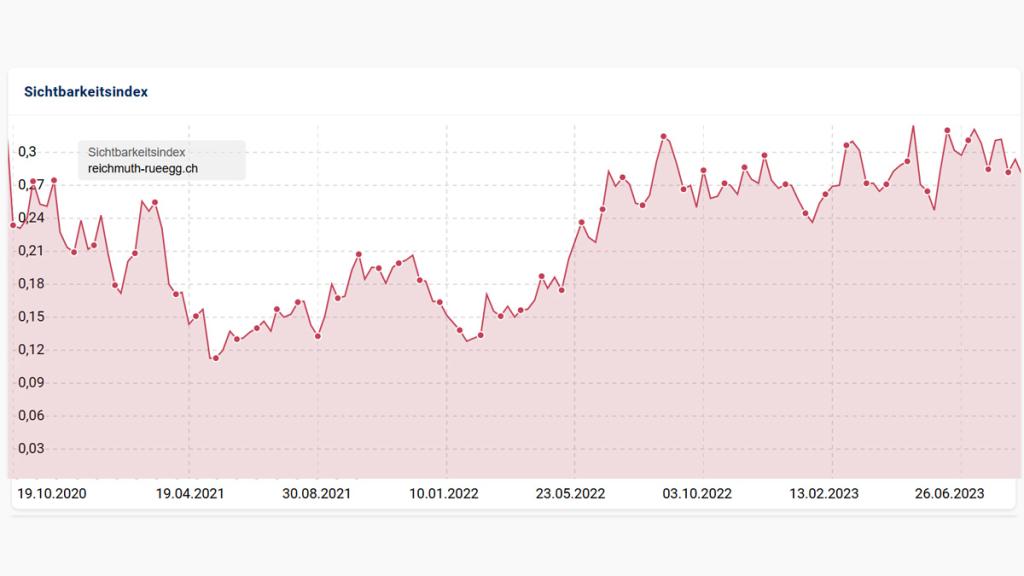Image resolution: width=1024 pixels, height=576 pixels.
Task: Click the 0,12 y-axis label
Action: (30, 350)
